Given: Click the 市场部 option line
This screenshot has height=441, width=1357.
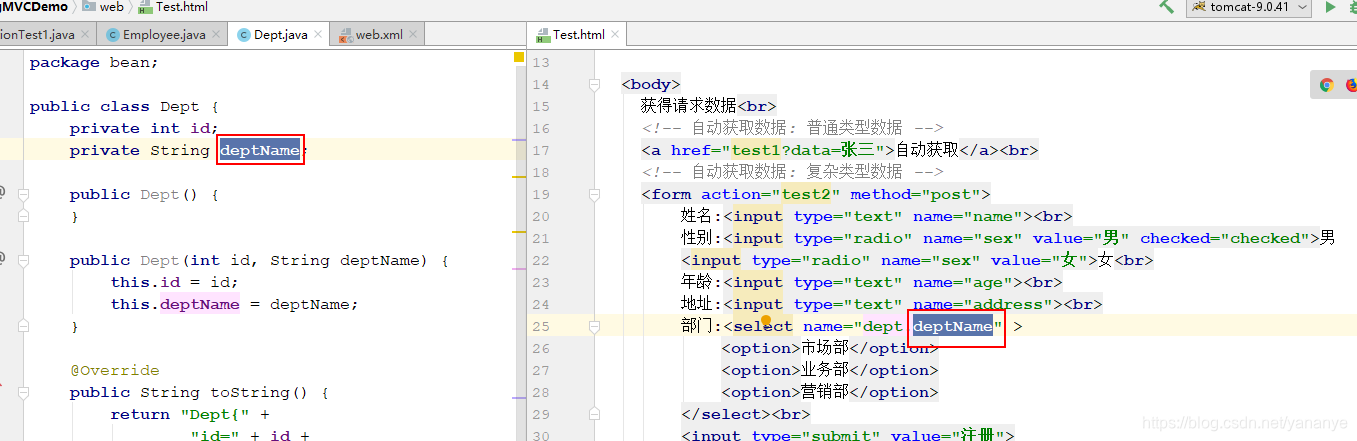Looking at the screenshot, I should tap(830, 348).
